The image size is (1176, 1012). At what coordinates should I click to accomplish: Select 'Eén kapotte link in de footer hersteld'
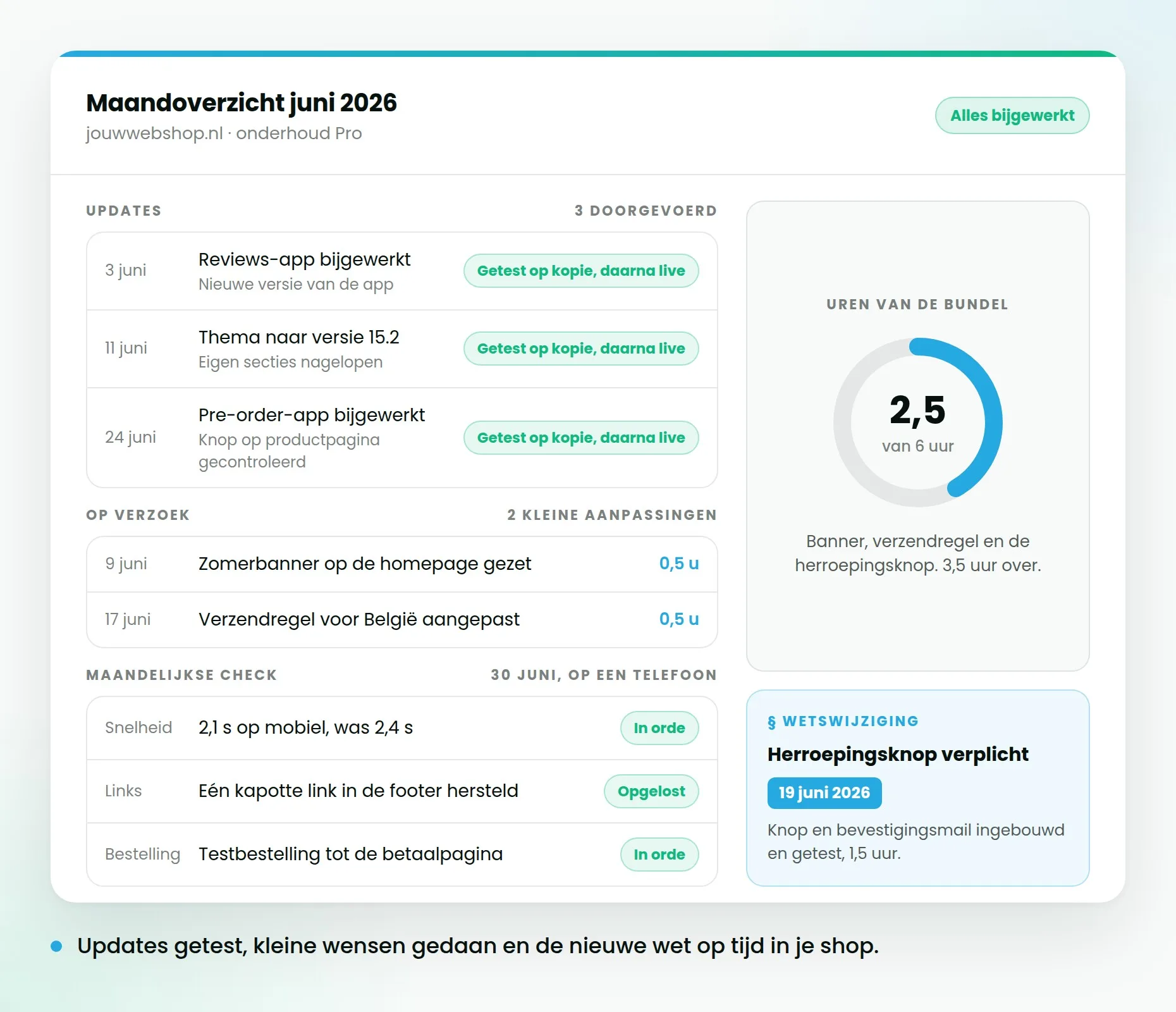click(358, 791)
